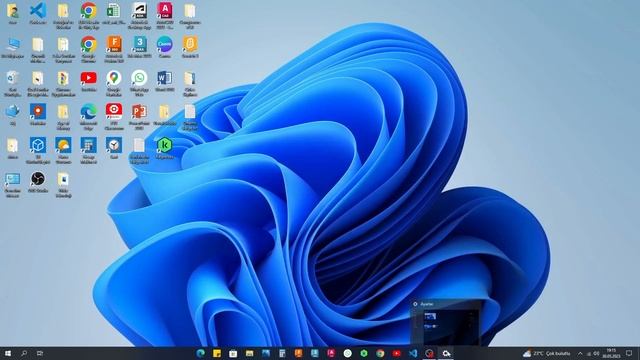Open the This PC desktop icon
This screenshot has height=360, width=640.
click(x=12, y=47)
